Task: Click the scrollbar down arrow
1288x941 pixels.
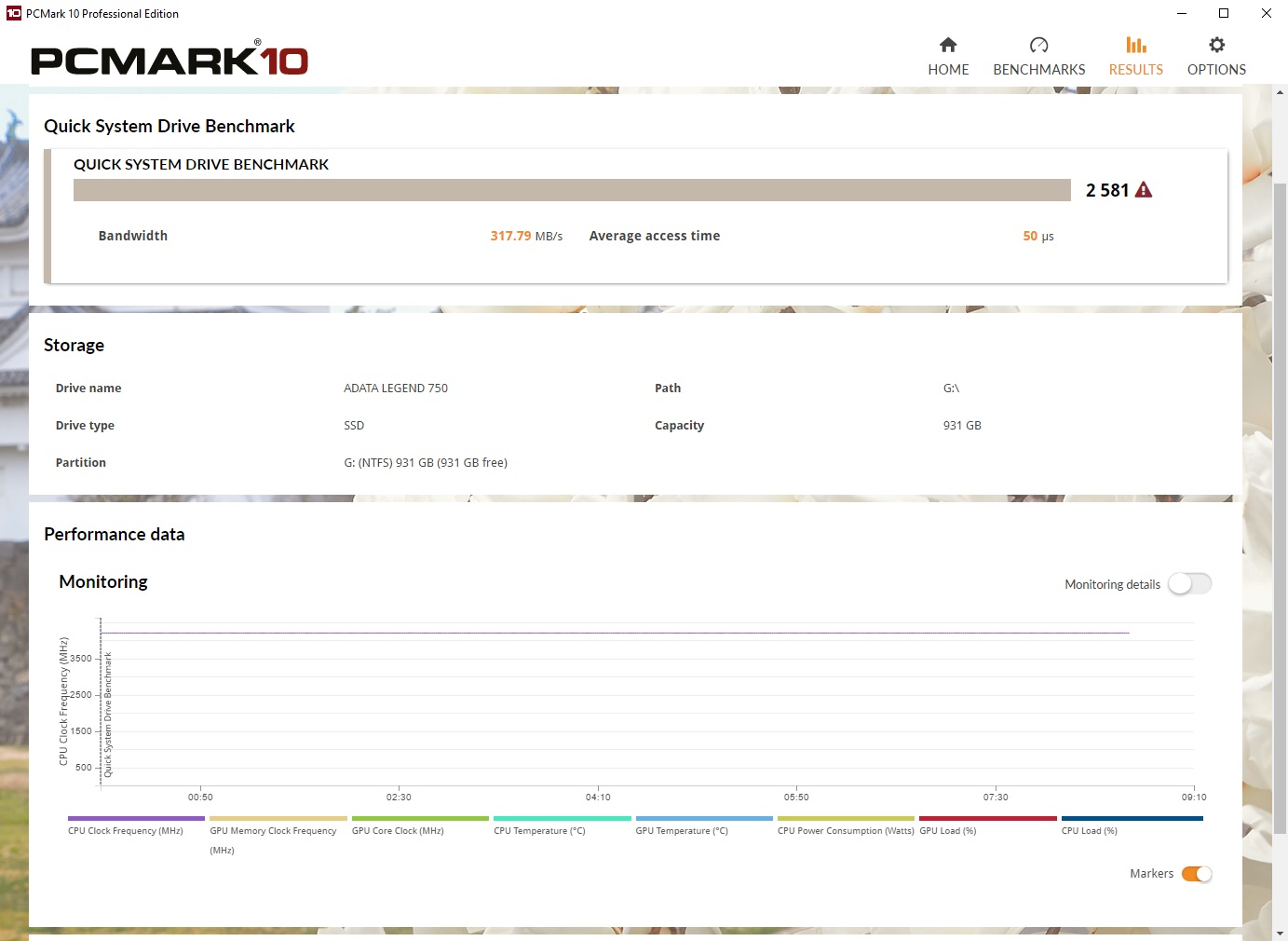Action: click(x=1281, y=933)
